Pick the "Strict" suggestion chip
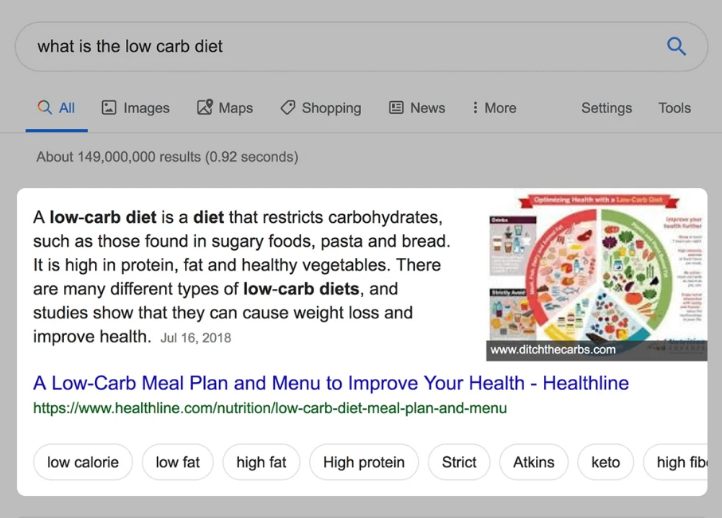This screenshot has width=722, height=518. (459, 462)
